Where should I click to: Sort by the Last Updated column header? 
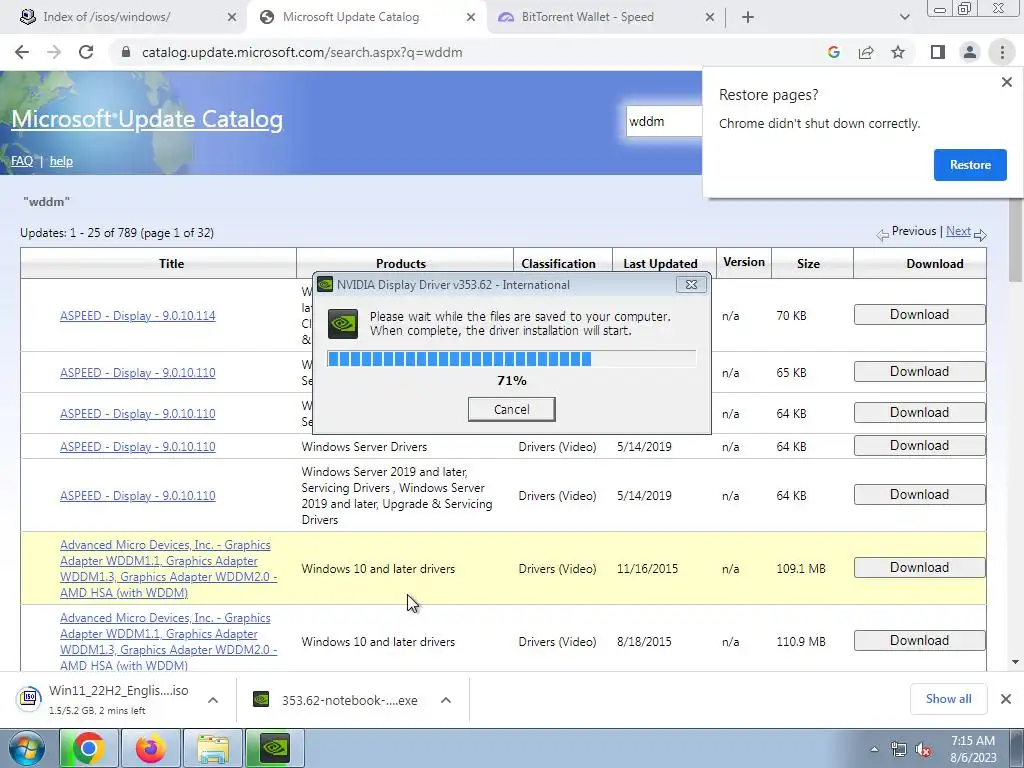coord(660,264)
